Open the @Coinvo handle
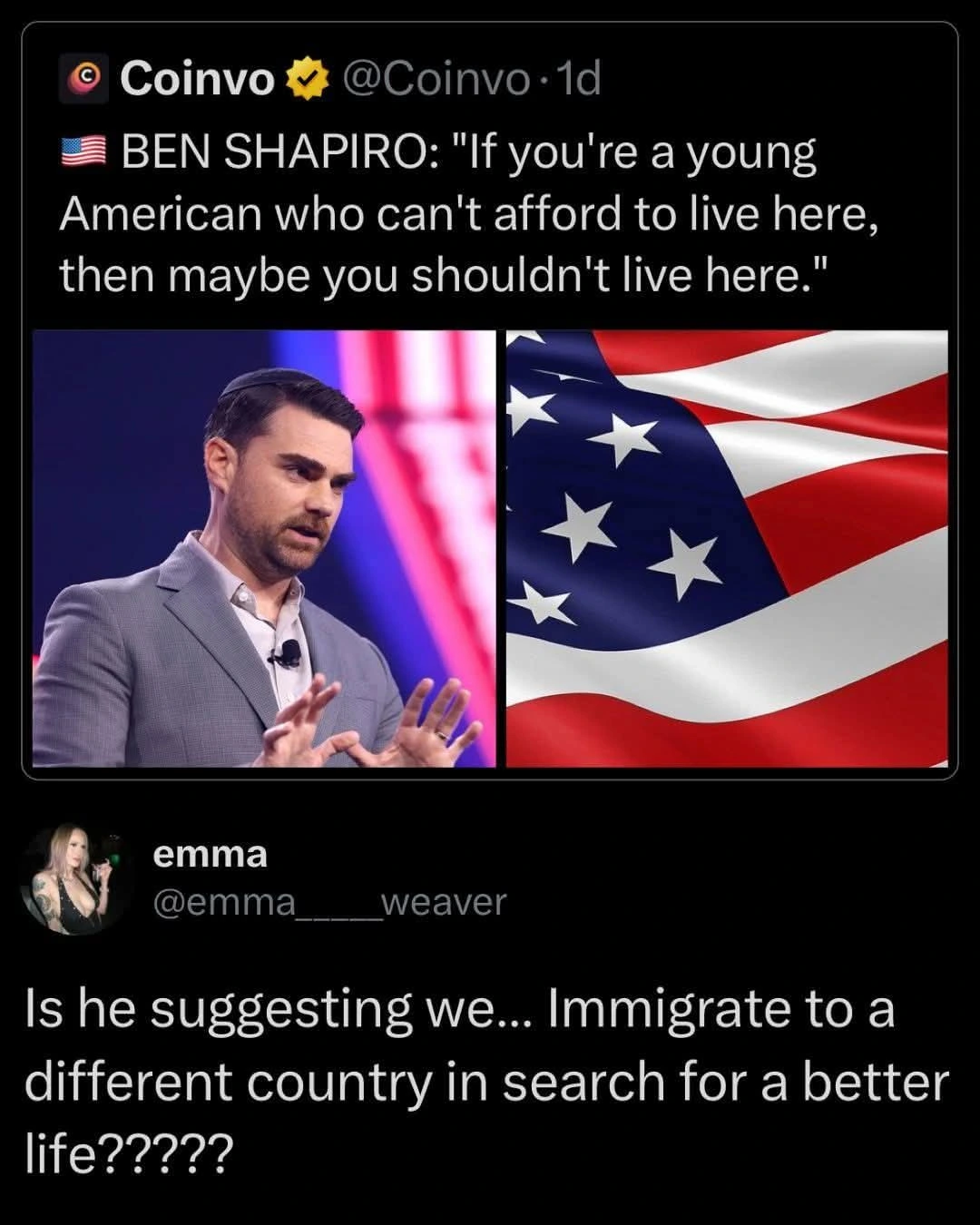The height and width of the screenshot is (1225, 980). 436,80
